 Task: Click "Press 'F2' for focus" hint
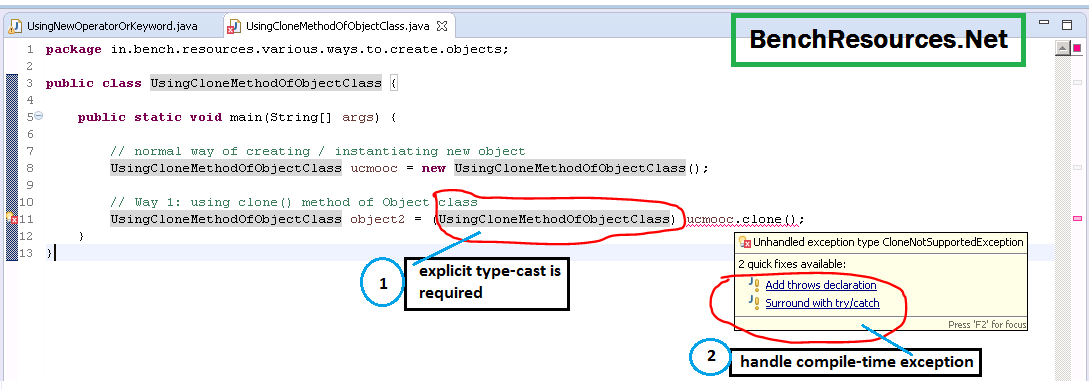click(x=987, y=324)
